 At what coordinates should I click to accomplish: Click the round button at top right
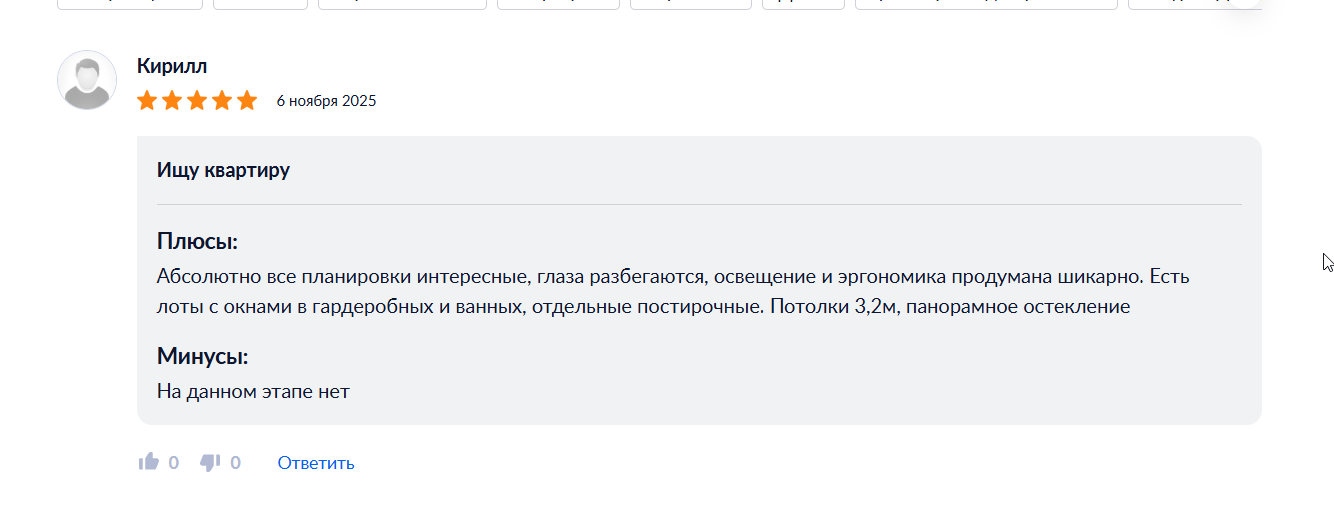(1244, 3)
